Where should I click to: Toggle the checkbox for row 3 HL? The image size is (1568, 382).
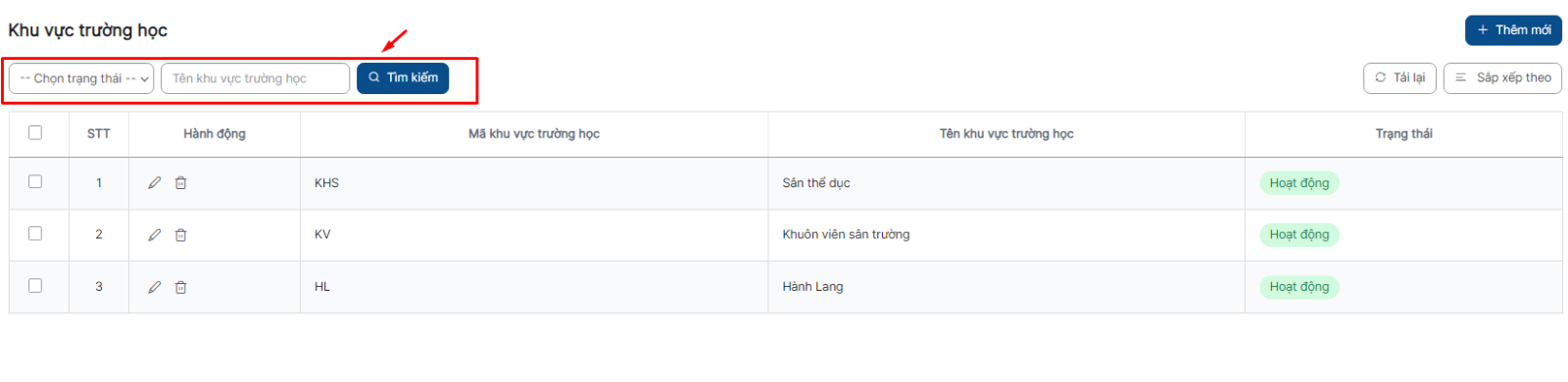click(x=35, y=285)
